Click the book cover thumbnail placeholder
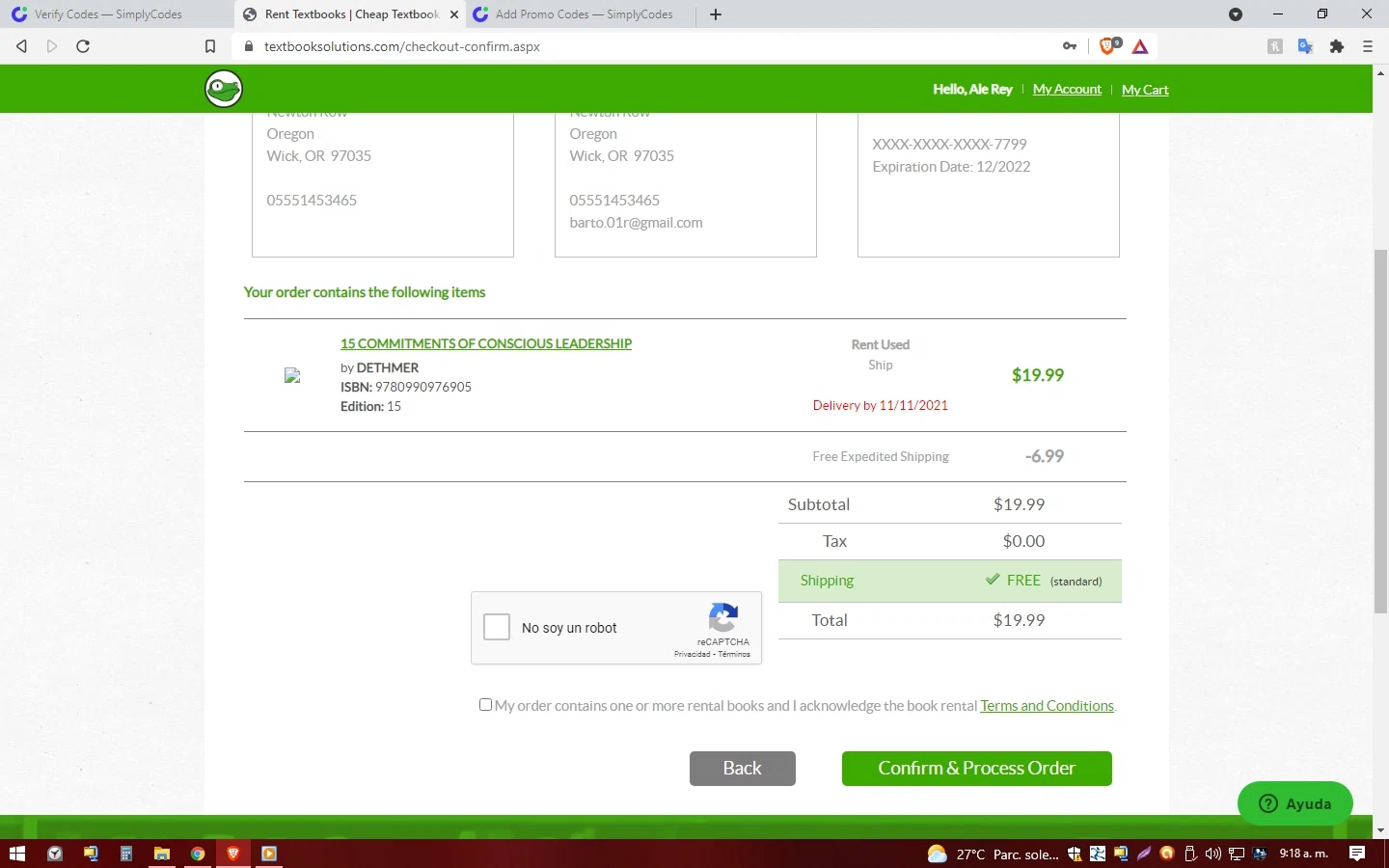The height and width of the screenshot is (868, 1389). click(292, 375)
